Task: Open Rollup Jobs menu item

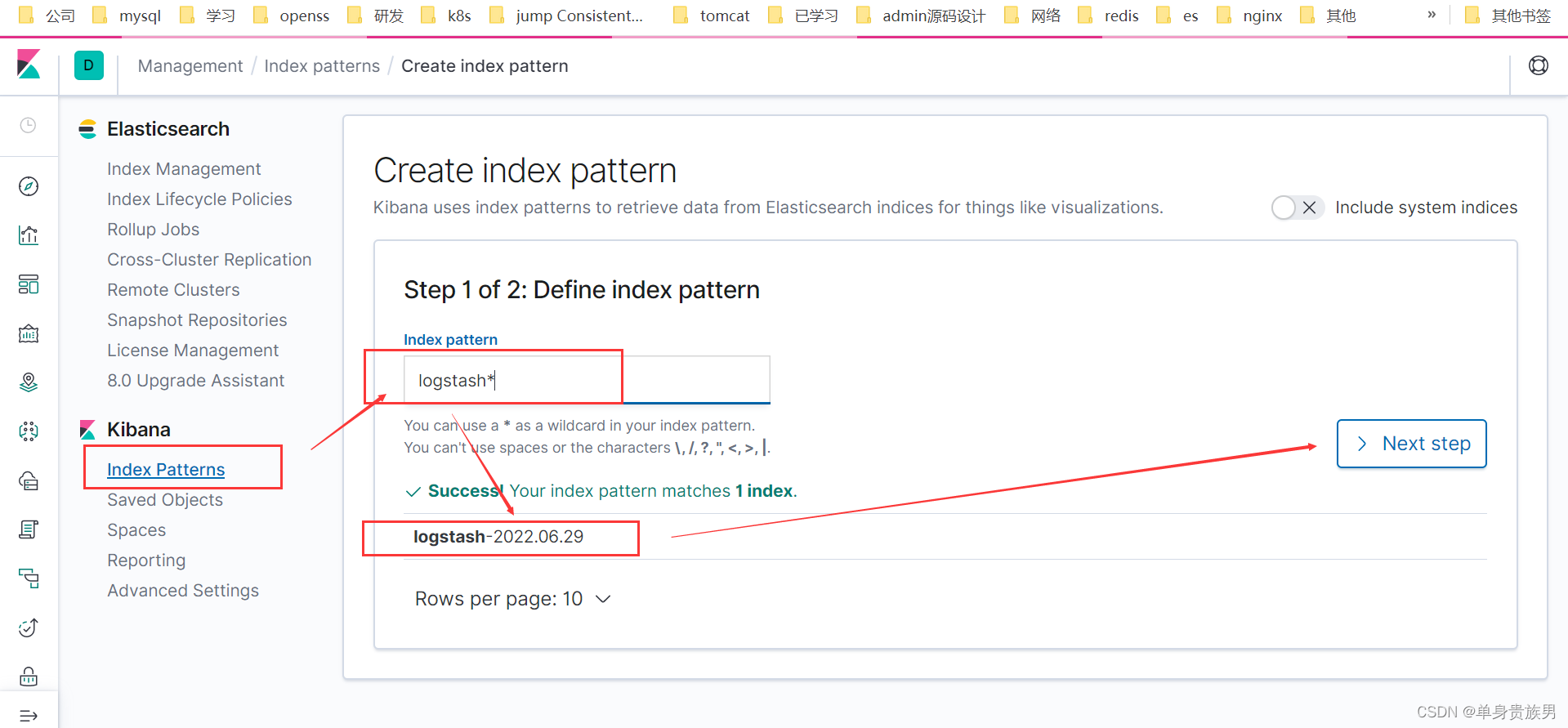Action: 154,230
